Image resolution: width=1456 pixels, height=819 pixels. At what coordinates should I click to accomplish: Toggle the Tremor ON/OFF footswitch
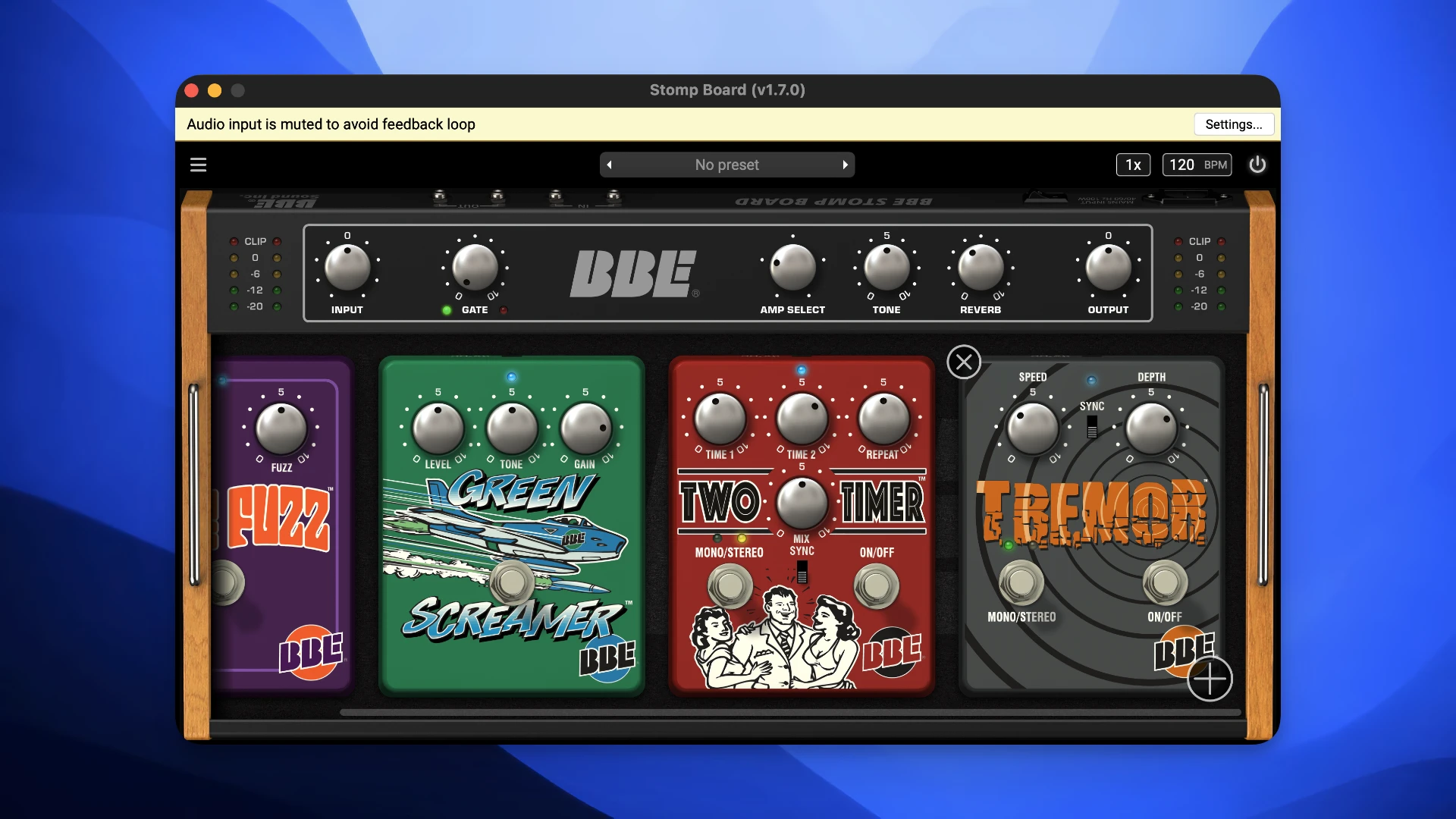(1165, 582)
